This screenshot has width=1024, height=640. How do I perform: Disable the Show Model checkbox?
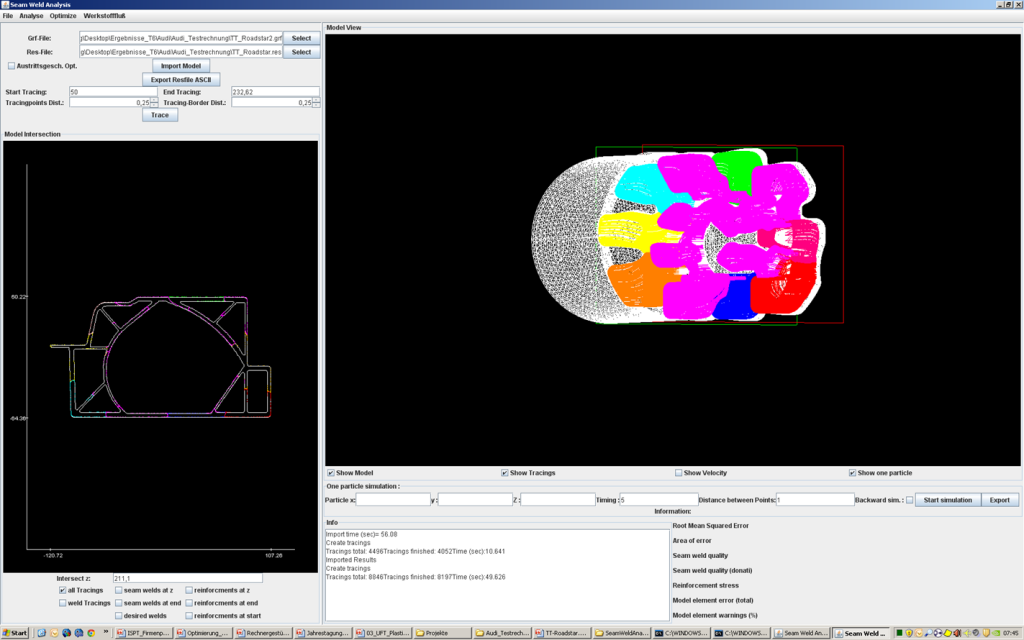click(330, 472)
